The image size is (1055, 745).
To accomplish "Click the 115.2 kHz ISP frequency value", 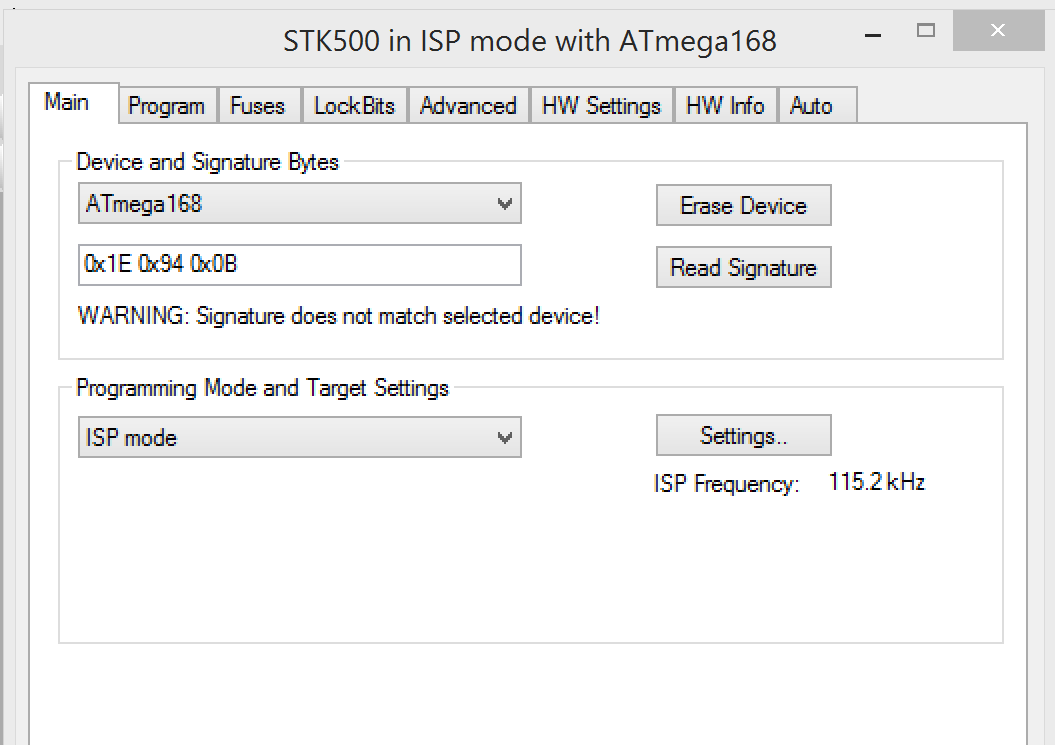I will 877,482.
